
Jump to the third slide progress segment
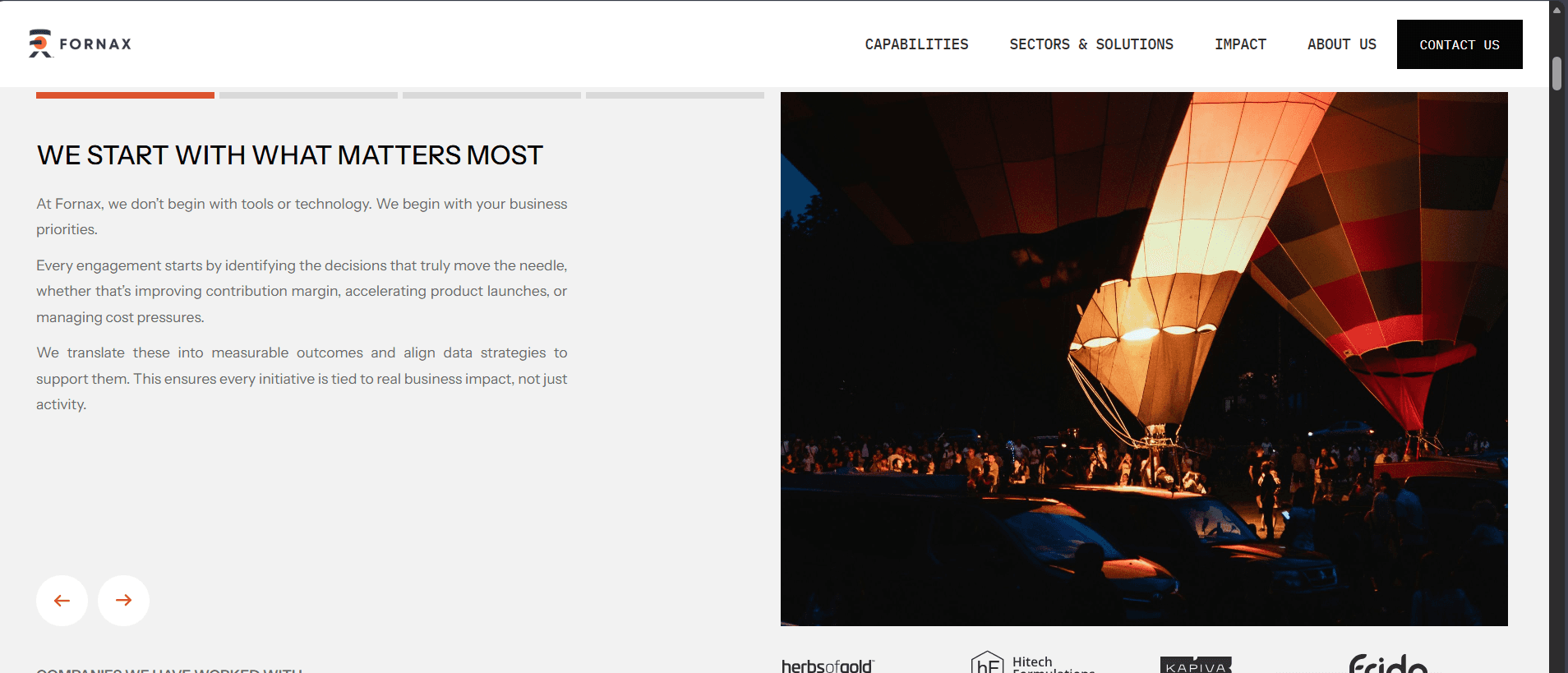click(491, 95)
